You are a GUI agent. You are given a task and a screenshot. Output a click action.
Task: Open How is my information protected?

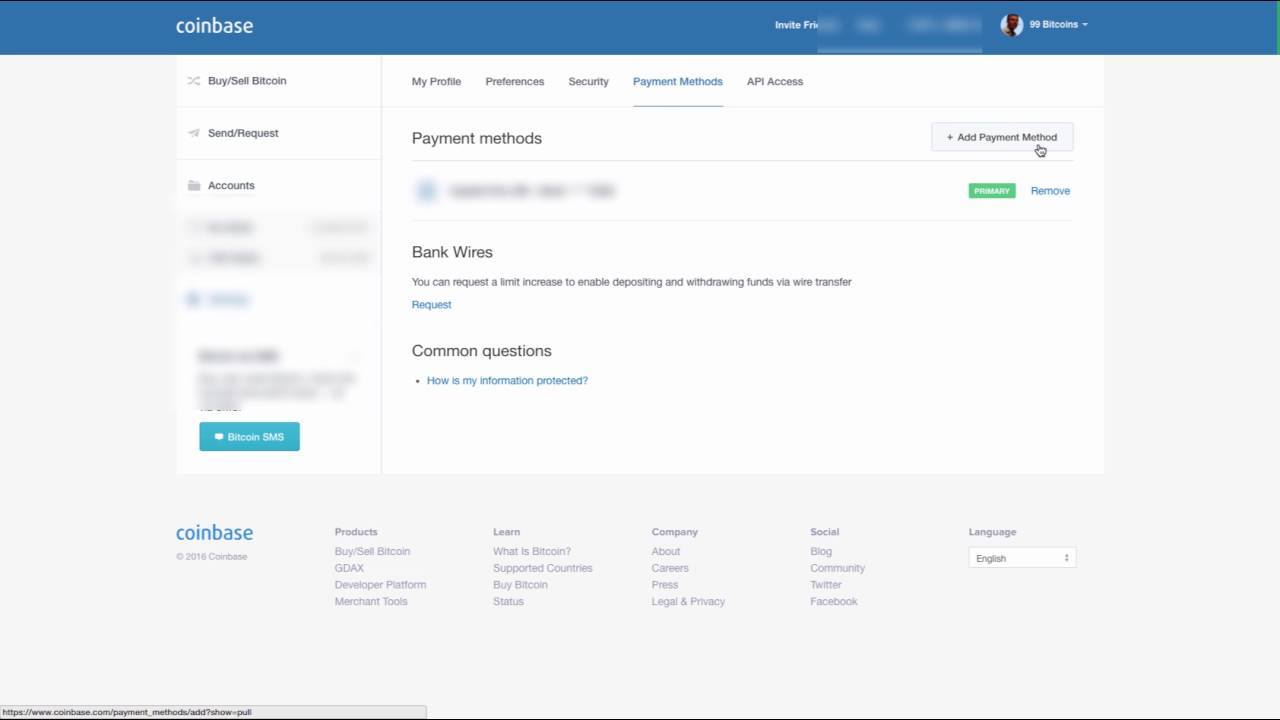point(507,381)
